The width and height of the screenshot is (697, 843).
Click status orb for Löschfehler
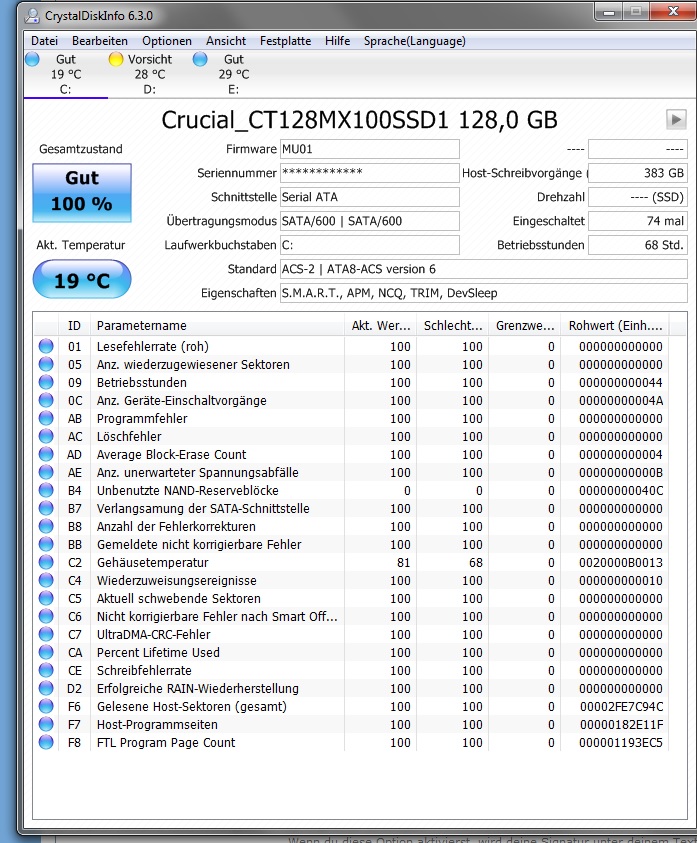[46, 436]
